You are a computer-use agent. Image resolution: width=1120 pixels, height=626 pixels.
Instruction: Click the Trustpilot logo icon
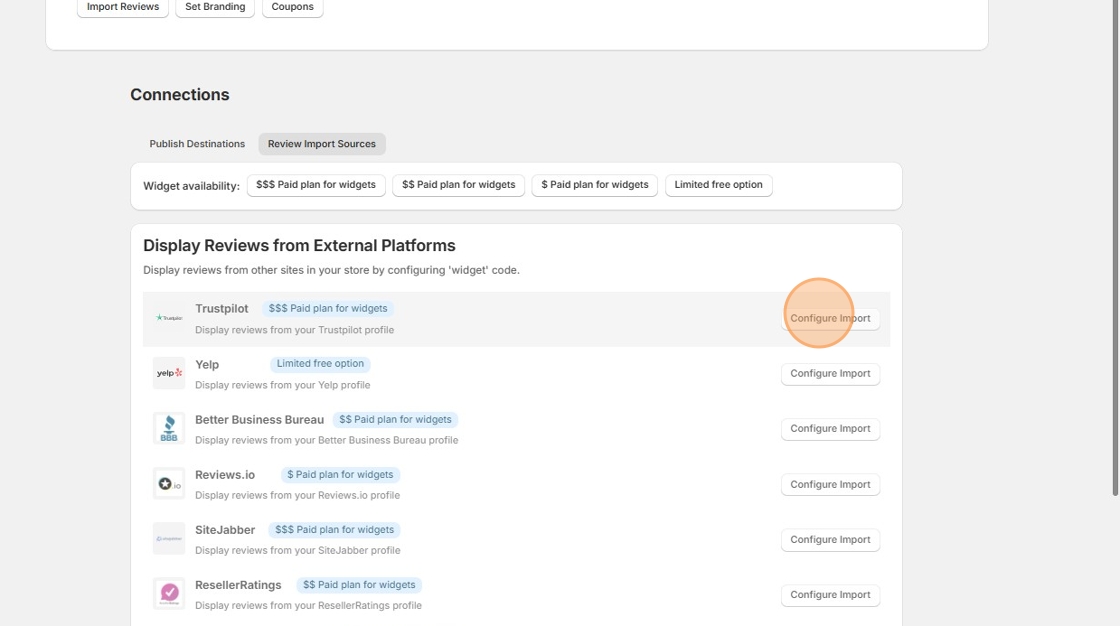click(x=168, y=317)
